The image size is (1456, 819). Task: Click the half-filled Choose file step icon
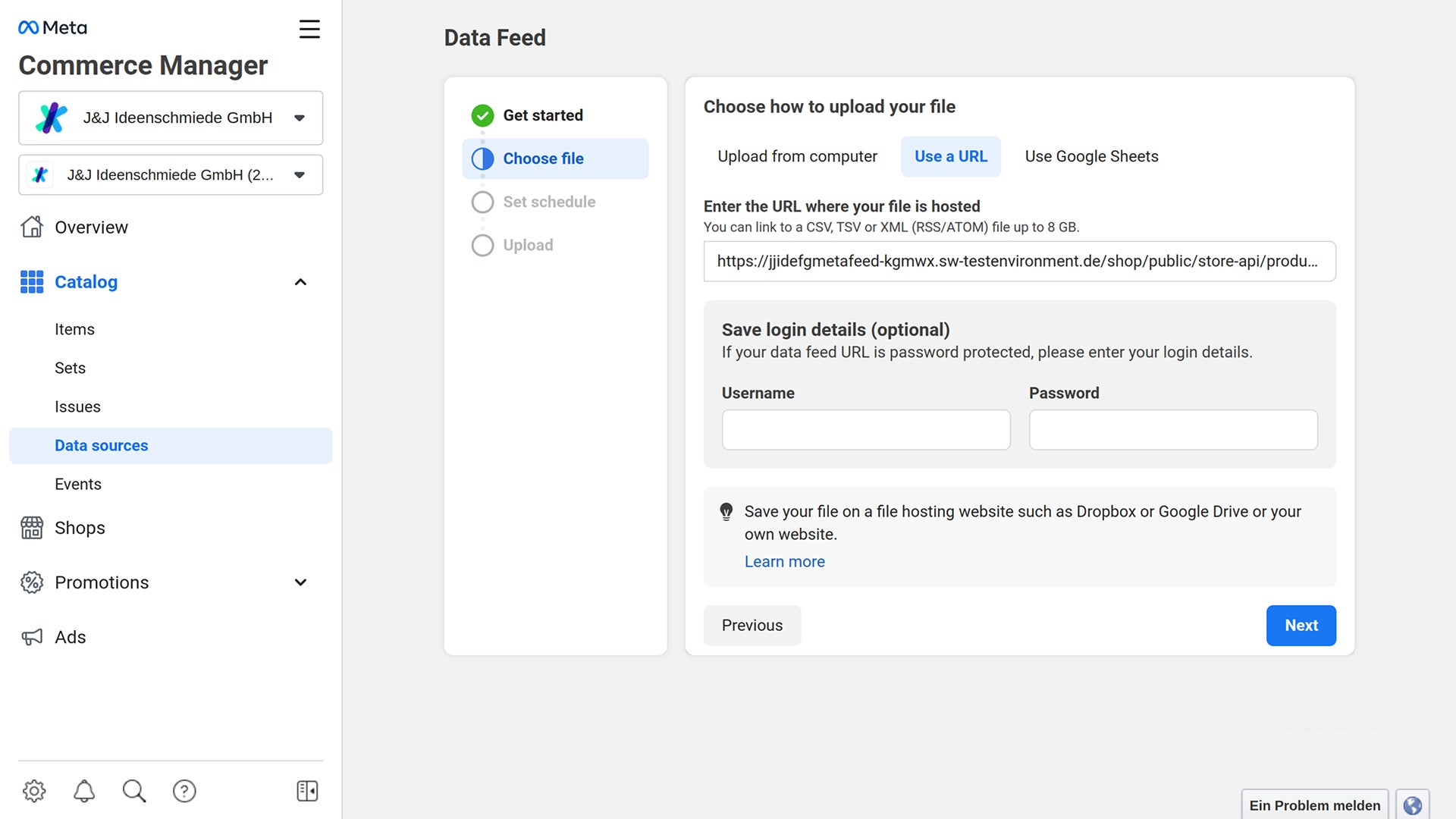point(482,158)
